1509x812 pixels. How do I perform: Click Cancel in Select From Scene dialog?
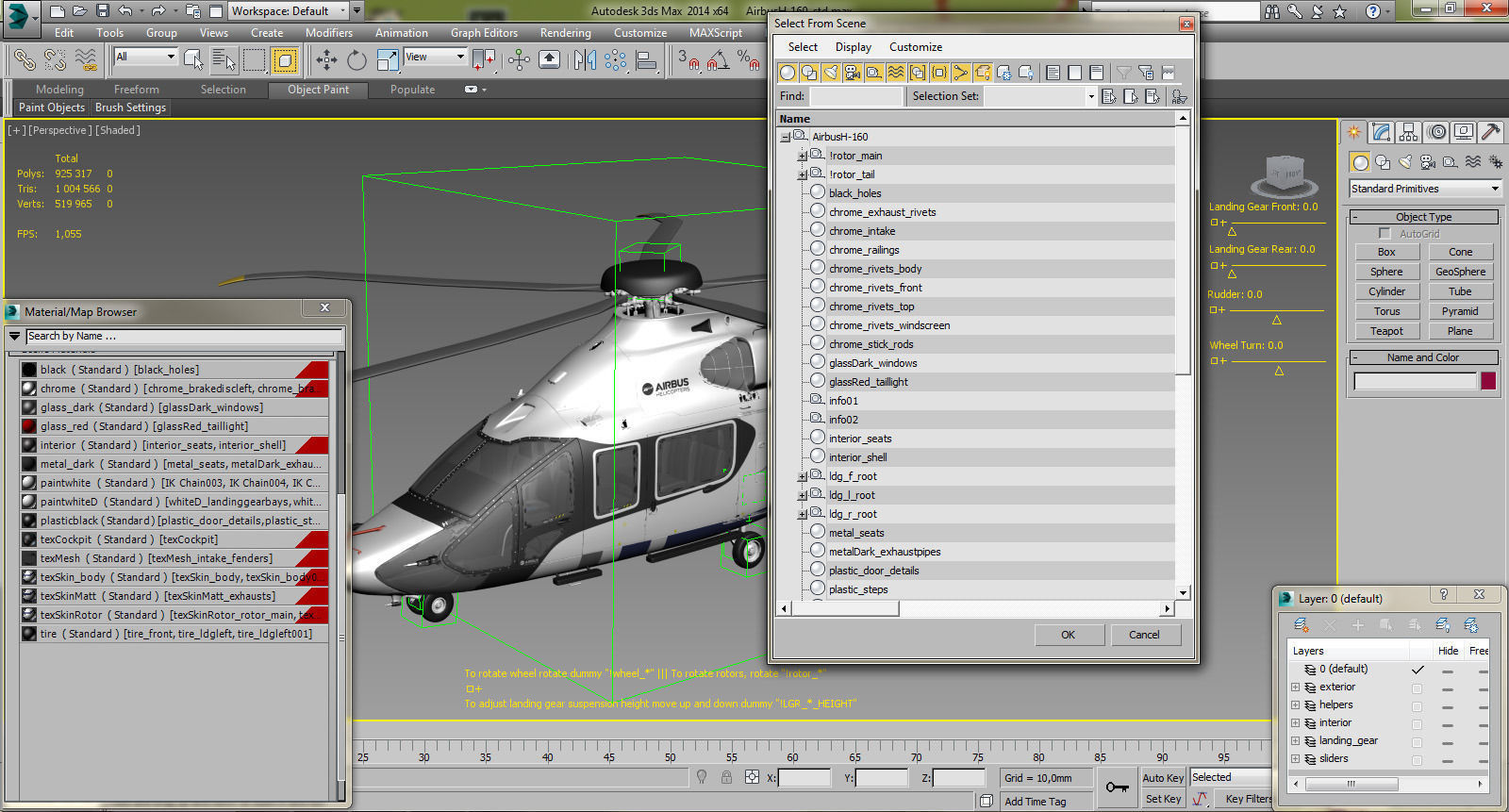tap(1144, 635)
